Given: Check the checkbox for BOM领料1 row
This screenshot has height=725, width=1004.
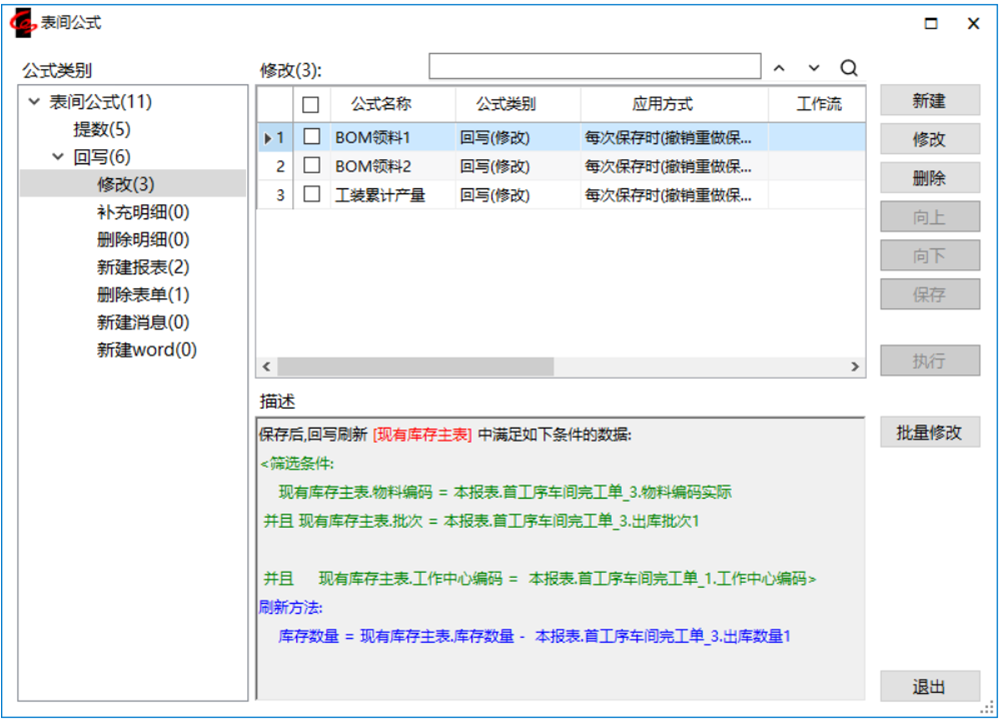Looking at the screenshot, I should pyautogui.click(x=312, y=137).
